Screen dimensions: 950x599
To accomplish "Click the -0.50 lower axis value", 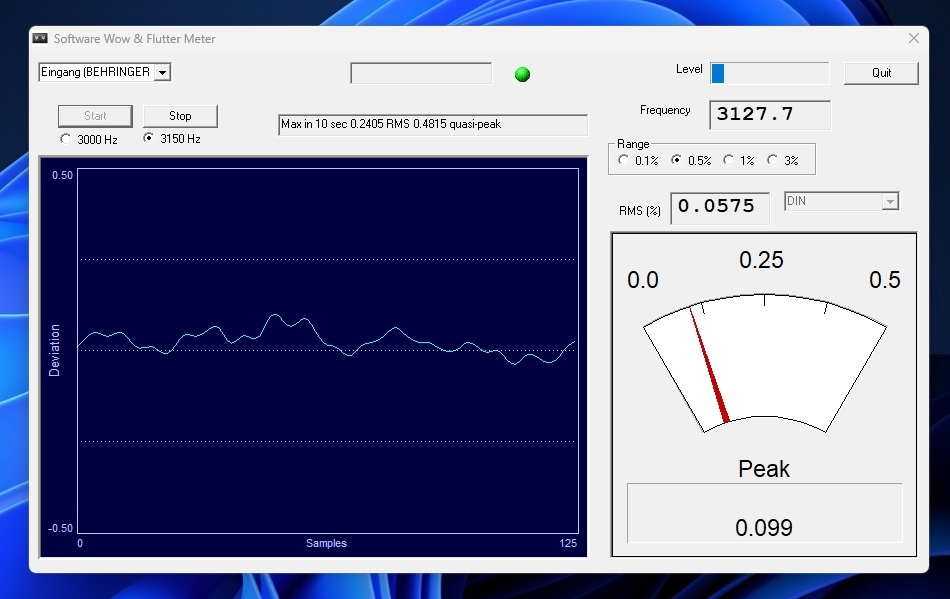I will (x=61, y=528).
